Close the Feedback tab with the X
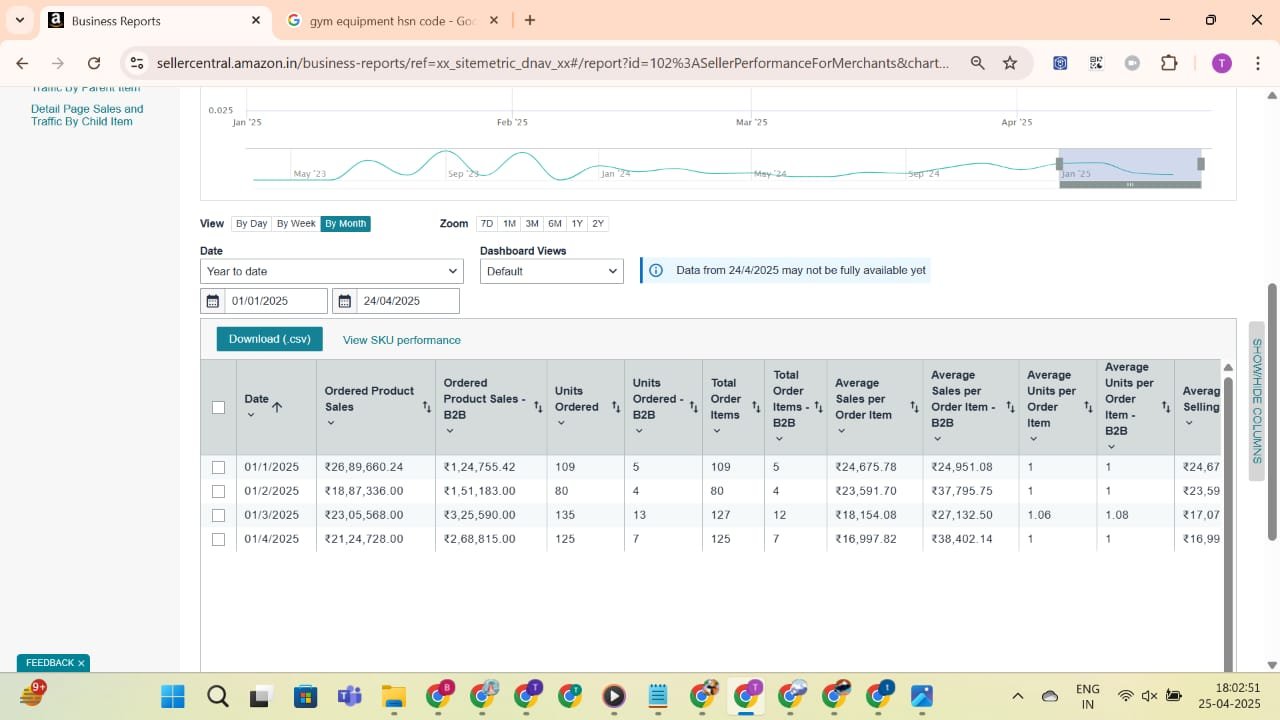This screenshot has width=1280, height=720. (x=81, y=663)
